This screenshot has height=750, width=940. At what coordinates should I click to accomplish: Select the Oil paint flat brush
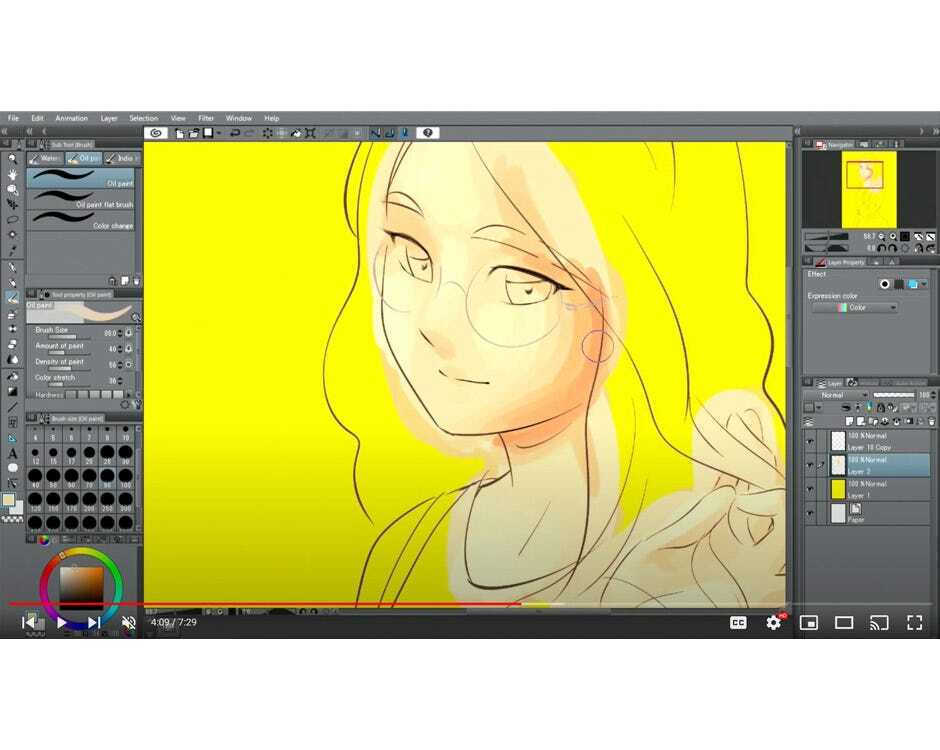(80, 198)
